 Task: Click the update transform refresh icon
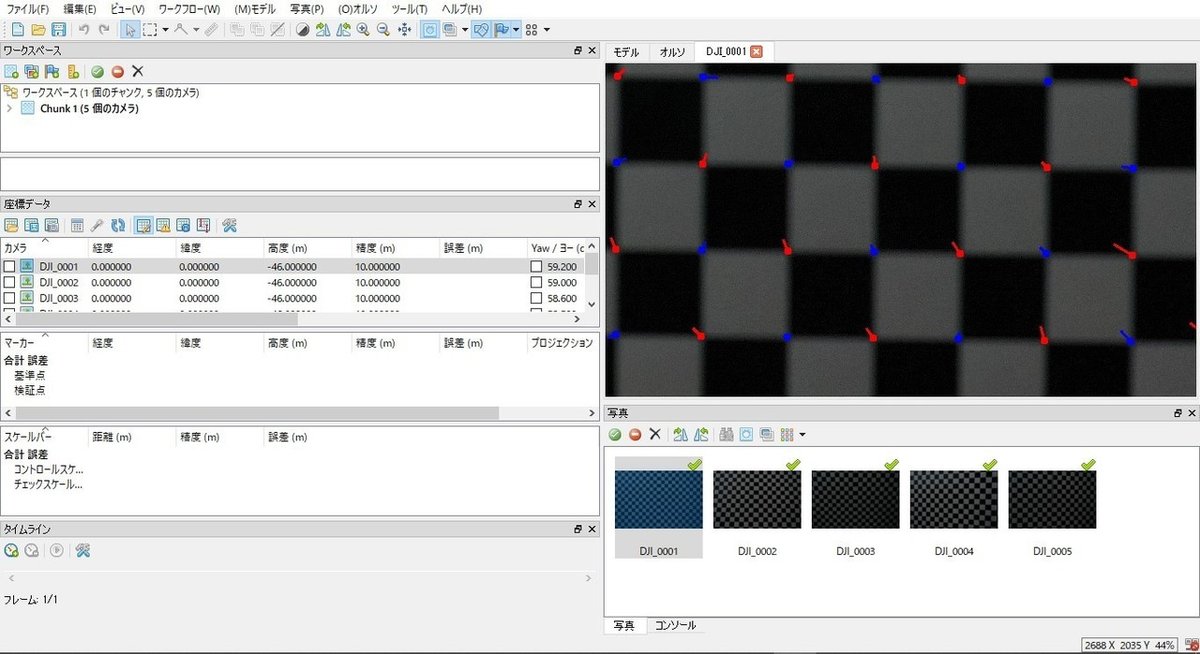click(x=118, y=225)
